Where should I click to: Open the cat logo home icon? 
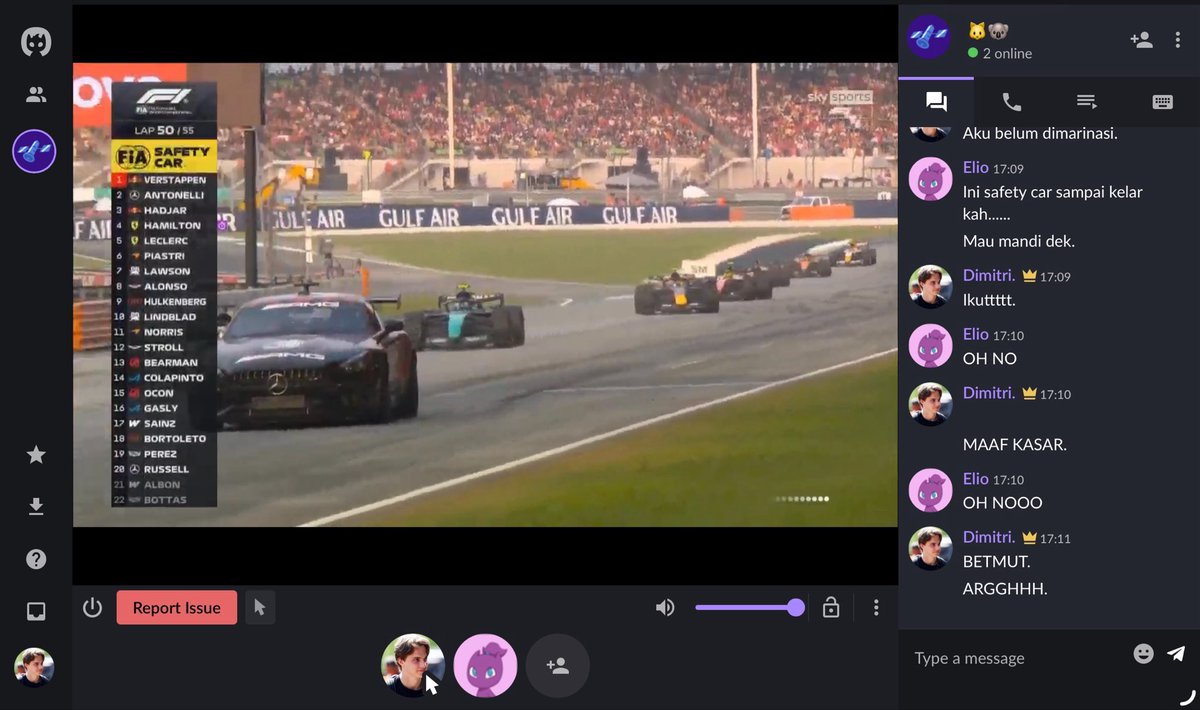click(36, 42)
